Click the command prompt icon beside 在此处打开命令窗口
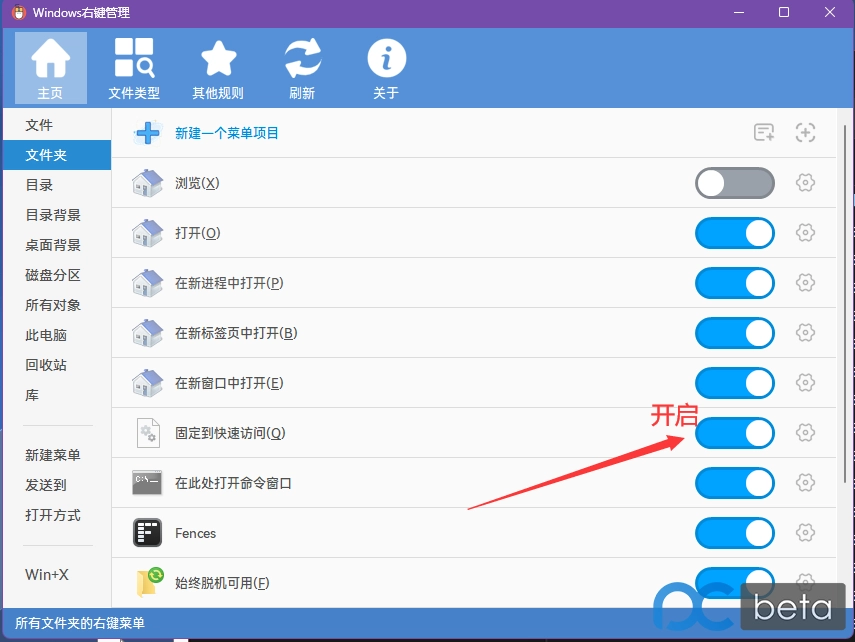The width and height of the screenshot is (855, 642). [x=146, y=483]
